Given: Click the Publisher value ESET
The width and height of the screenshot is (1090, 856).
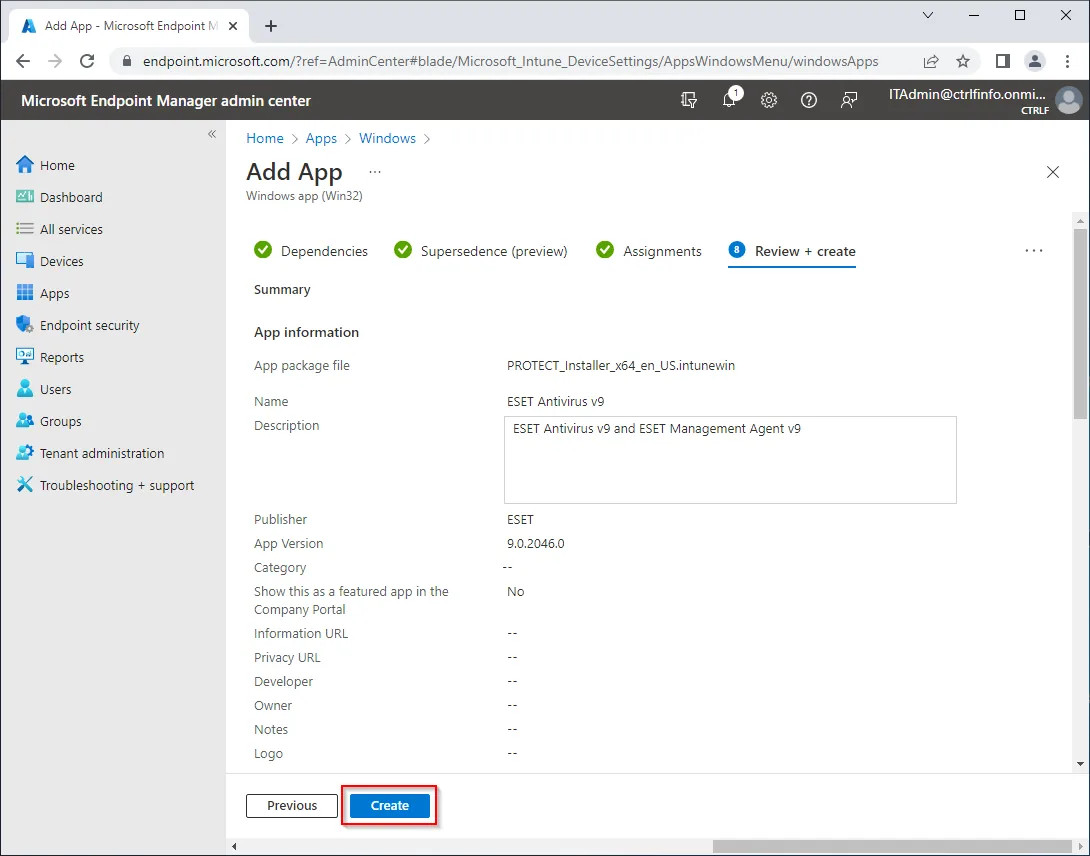Looking at the screenshot, I should coord(520,519).
